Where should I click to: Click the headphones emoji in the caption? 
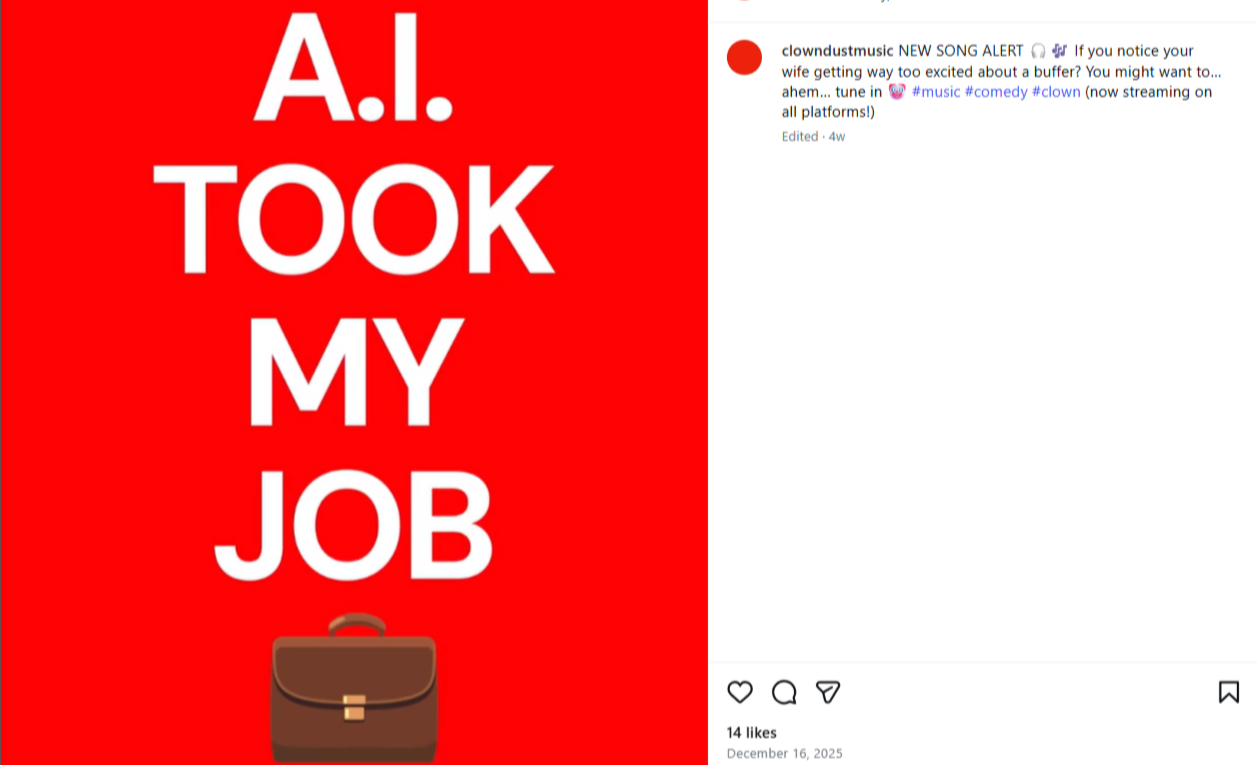click(1038, 51)
